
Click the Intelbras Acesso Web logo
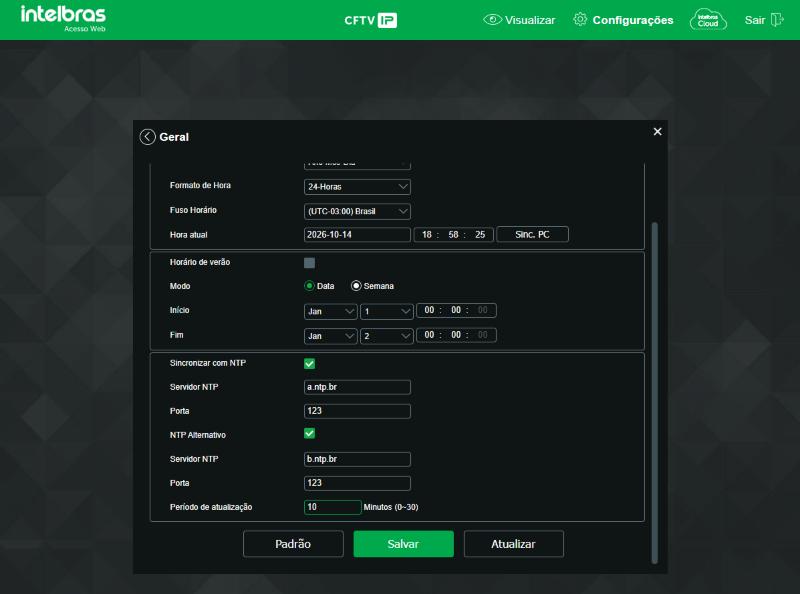point(63,19)
